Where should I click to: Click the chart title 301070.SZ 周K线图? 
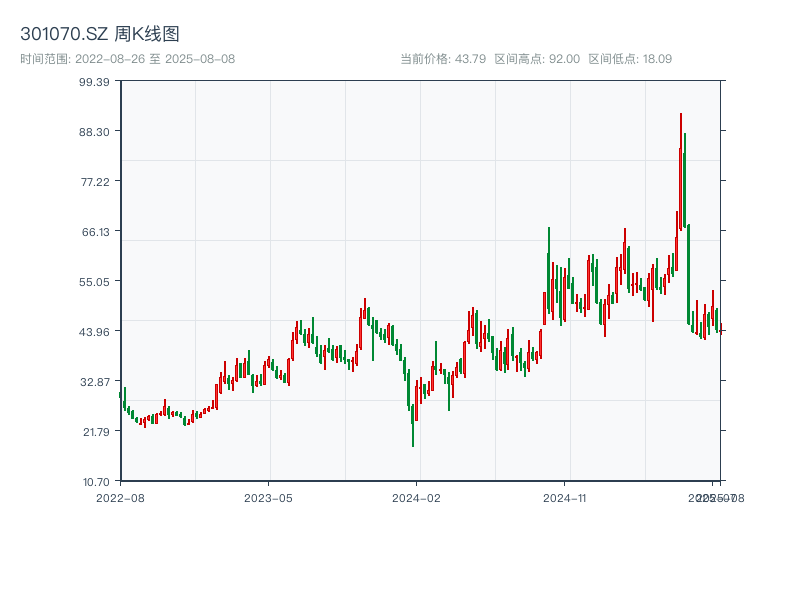coord(100,35)
